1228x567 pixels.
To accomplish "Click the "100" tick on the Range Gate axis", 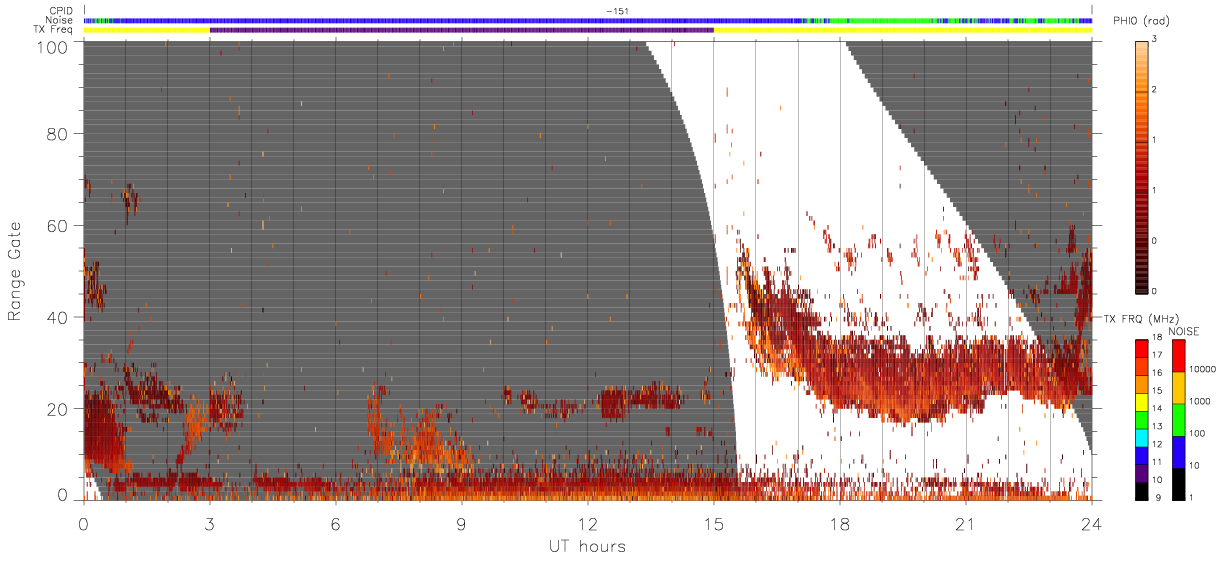I will pyautogui.click(x=52, y=46).
